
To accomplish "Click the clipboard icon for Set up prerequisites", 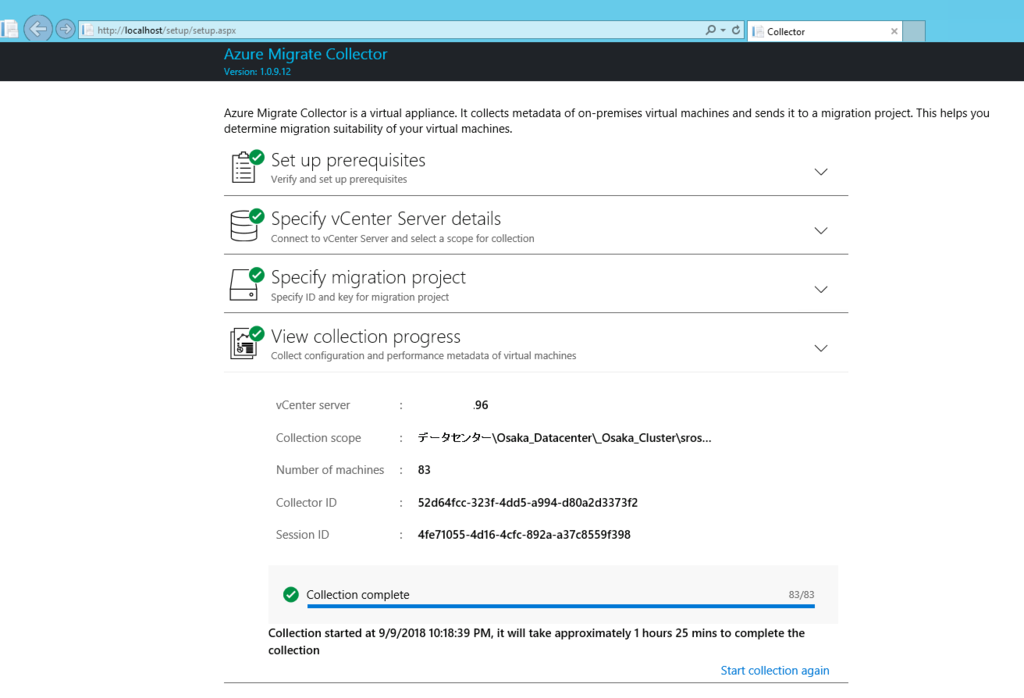I will pos(244,167).
